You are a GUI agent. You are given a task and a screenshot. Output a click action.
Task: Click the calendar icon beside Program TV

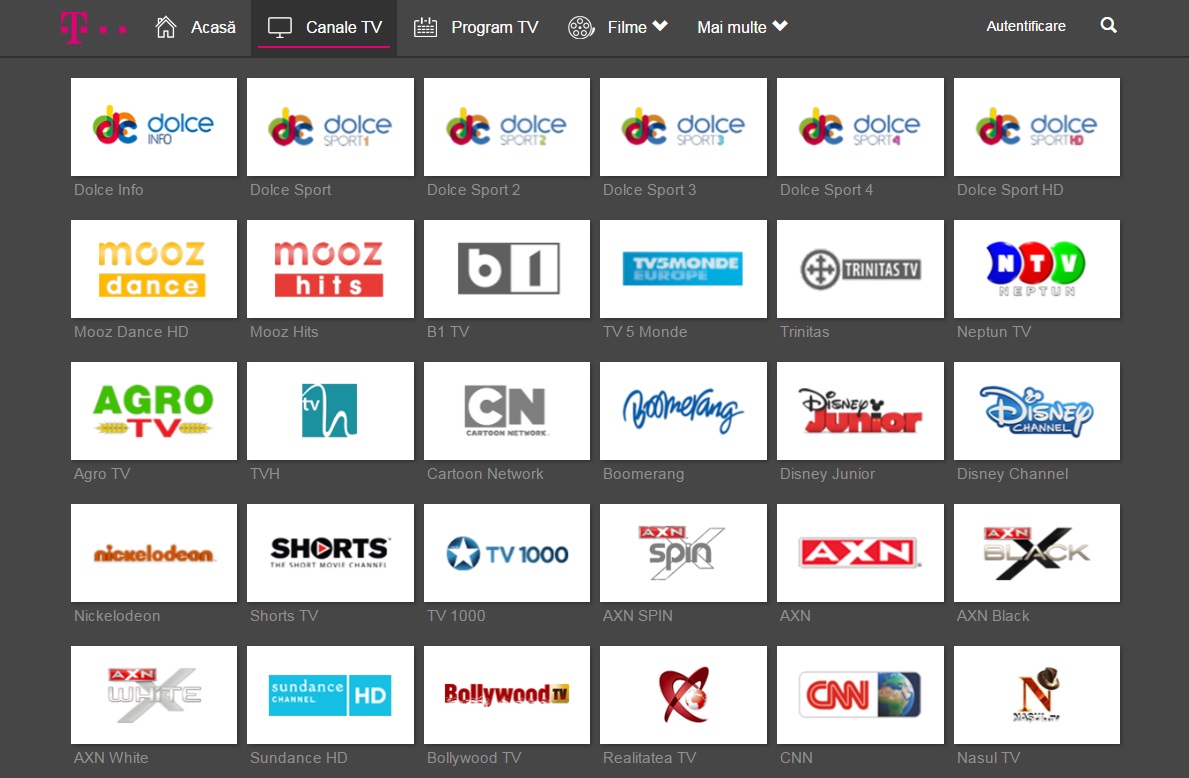(425, 27)
